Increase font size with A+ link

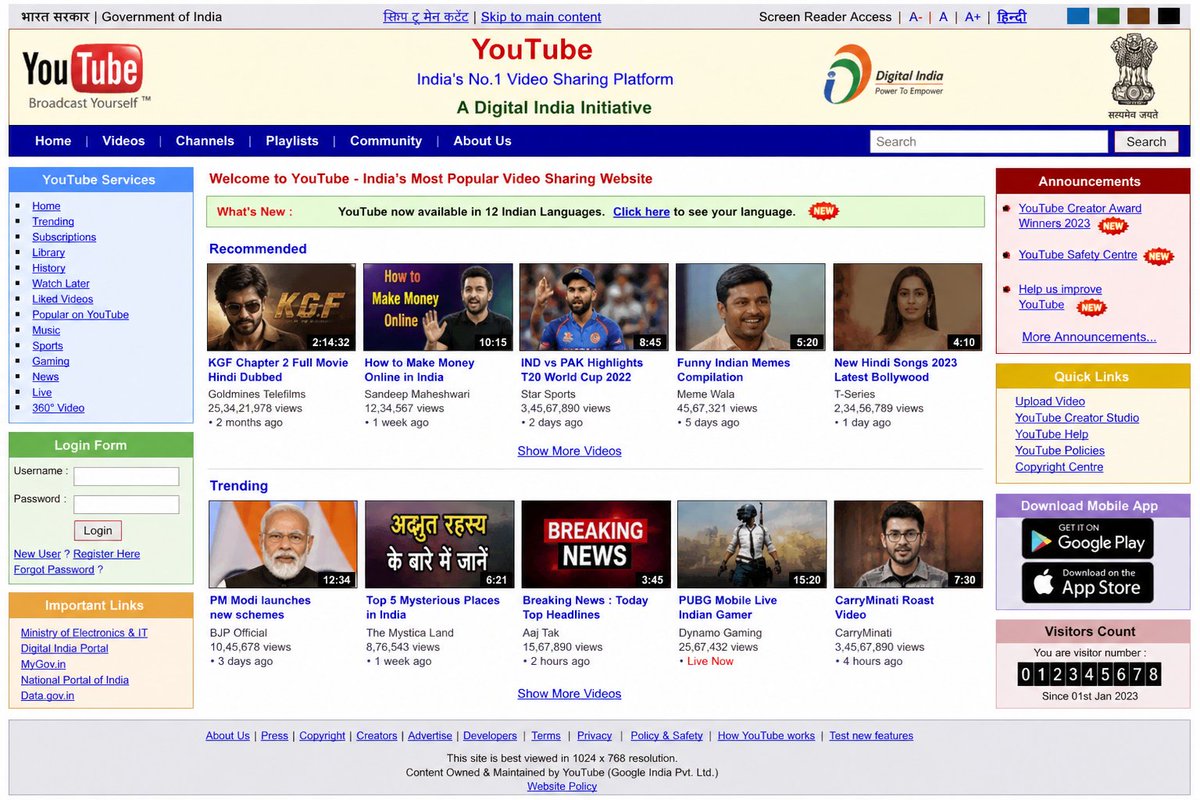click(x=973, y=17)
